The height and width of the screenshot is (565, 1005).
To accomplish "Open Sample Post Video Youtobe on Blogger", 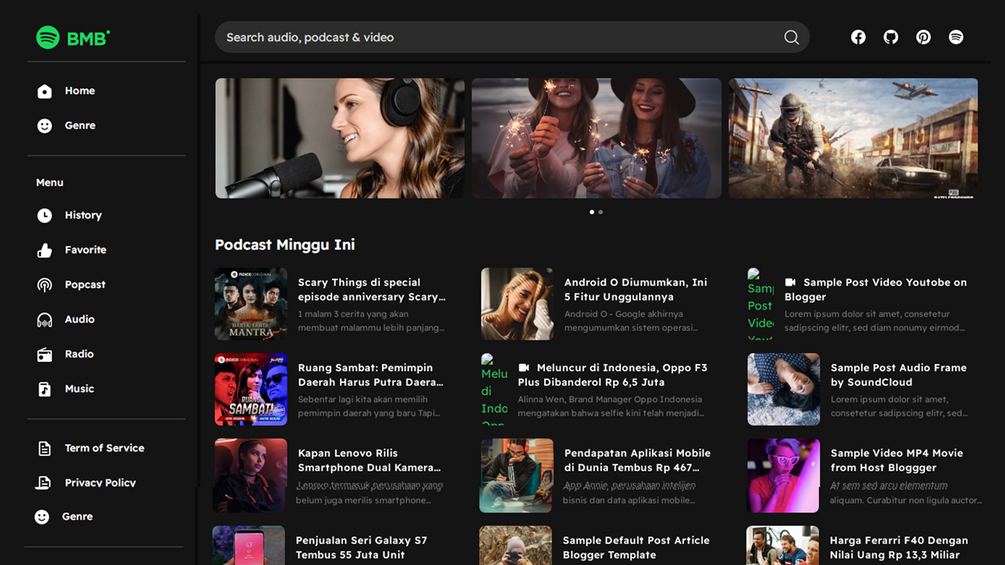I will pos(876,290).
